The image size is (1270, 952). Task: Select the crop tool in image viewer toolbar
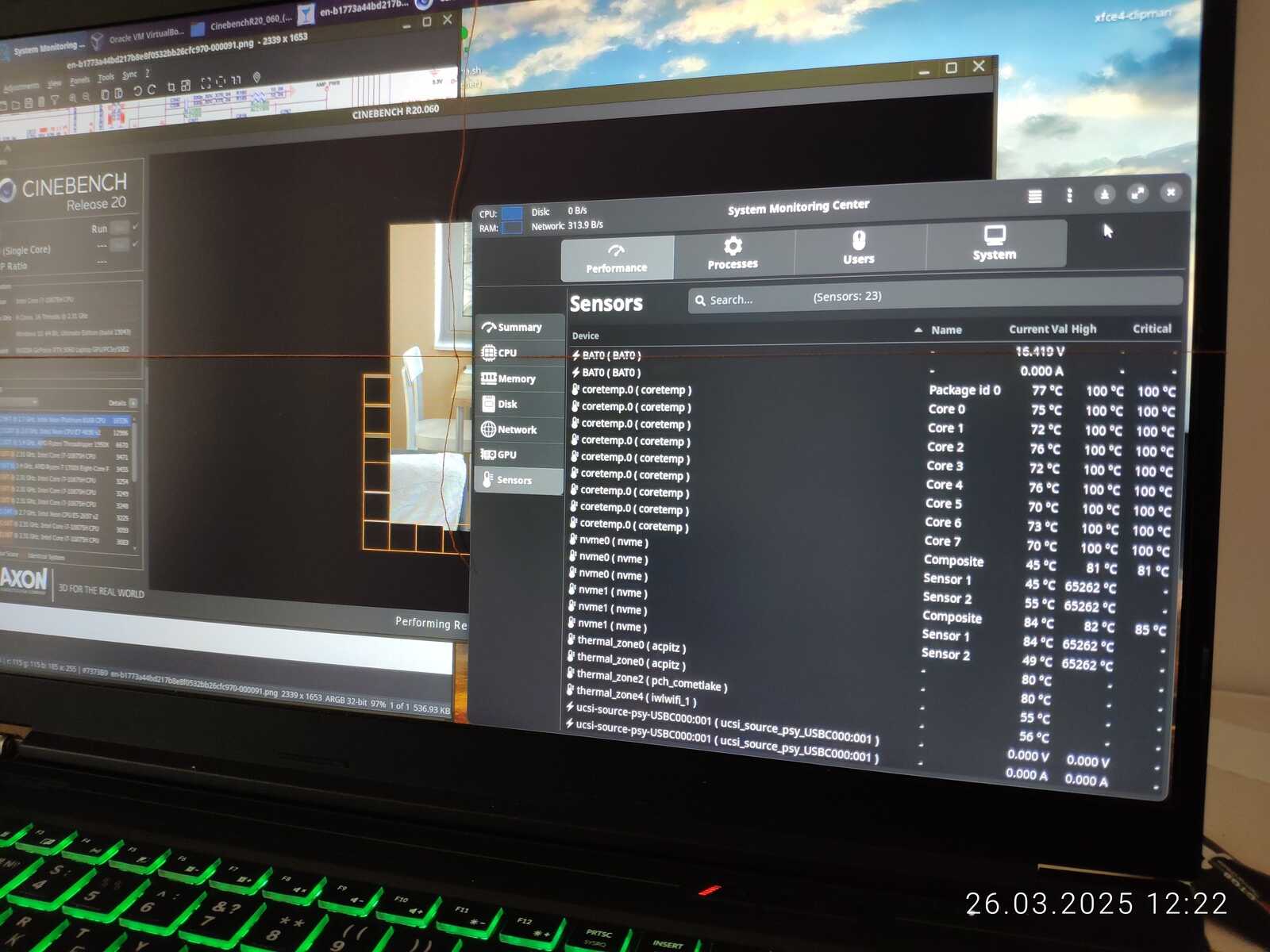tap(171, 87)
